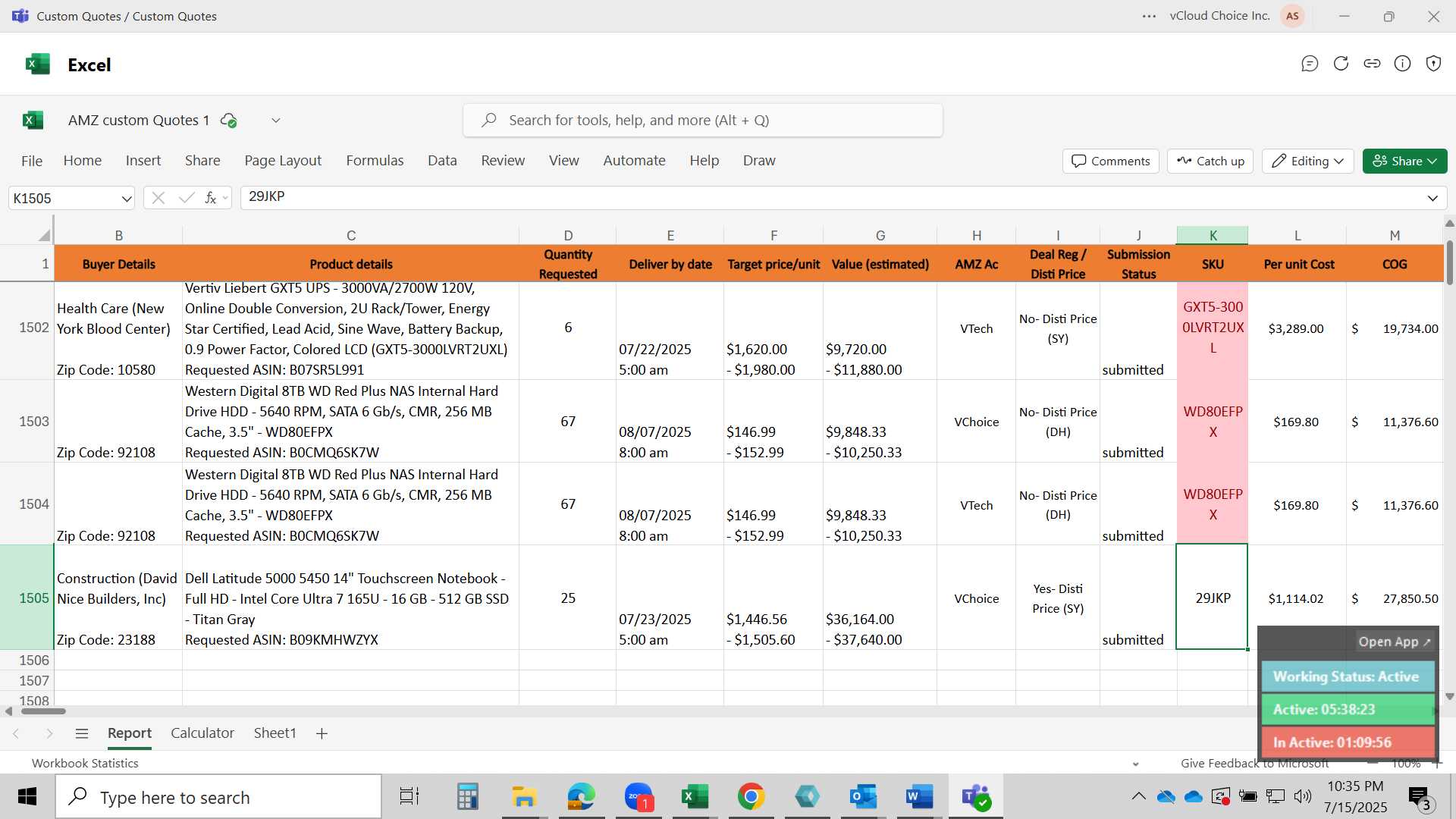Go to previous sheet arrow

[16, 733]
